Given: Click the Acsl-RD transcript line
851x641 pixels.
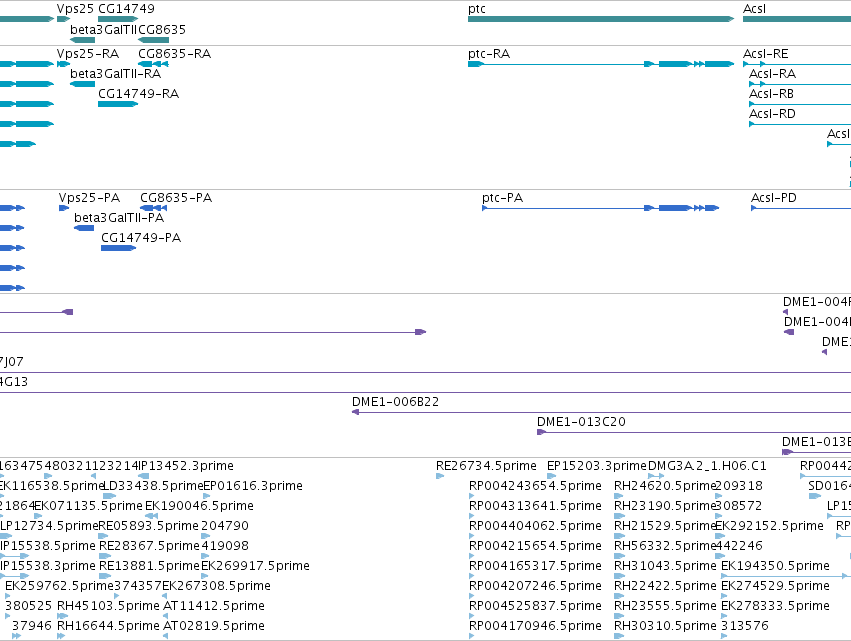Looking at the screenshot, I should pos(800,124).
